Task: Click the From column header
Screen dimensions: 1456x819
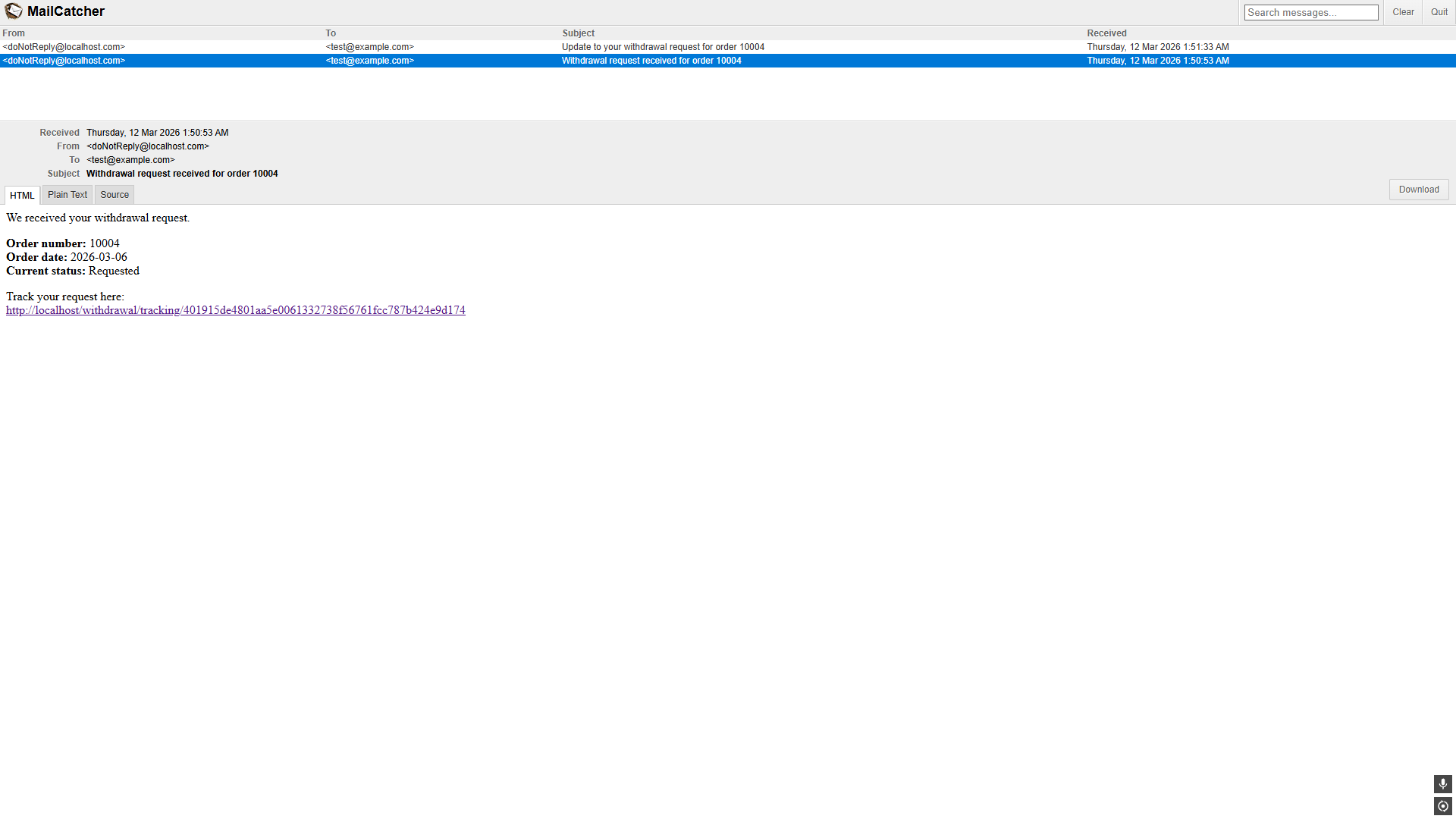Action: (14, 33)
